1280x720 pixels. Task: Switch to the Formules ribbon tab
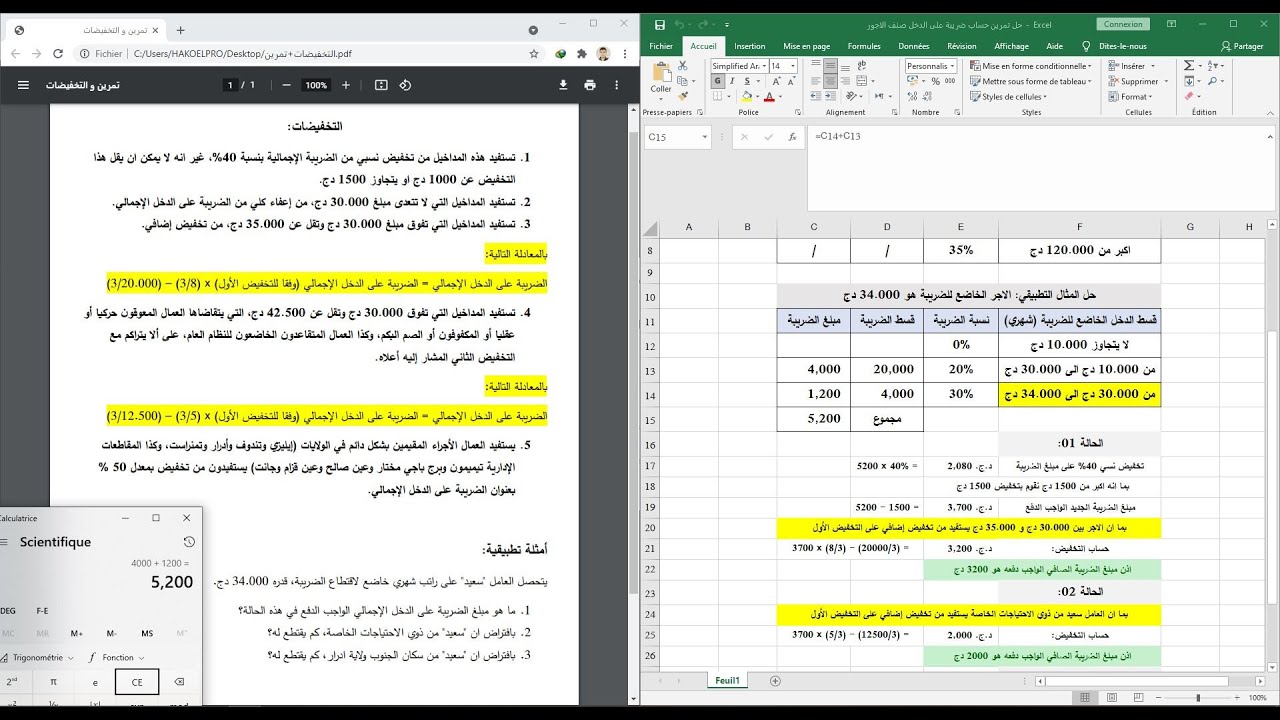click(864, 46)
